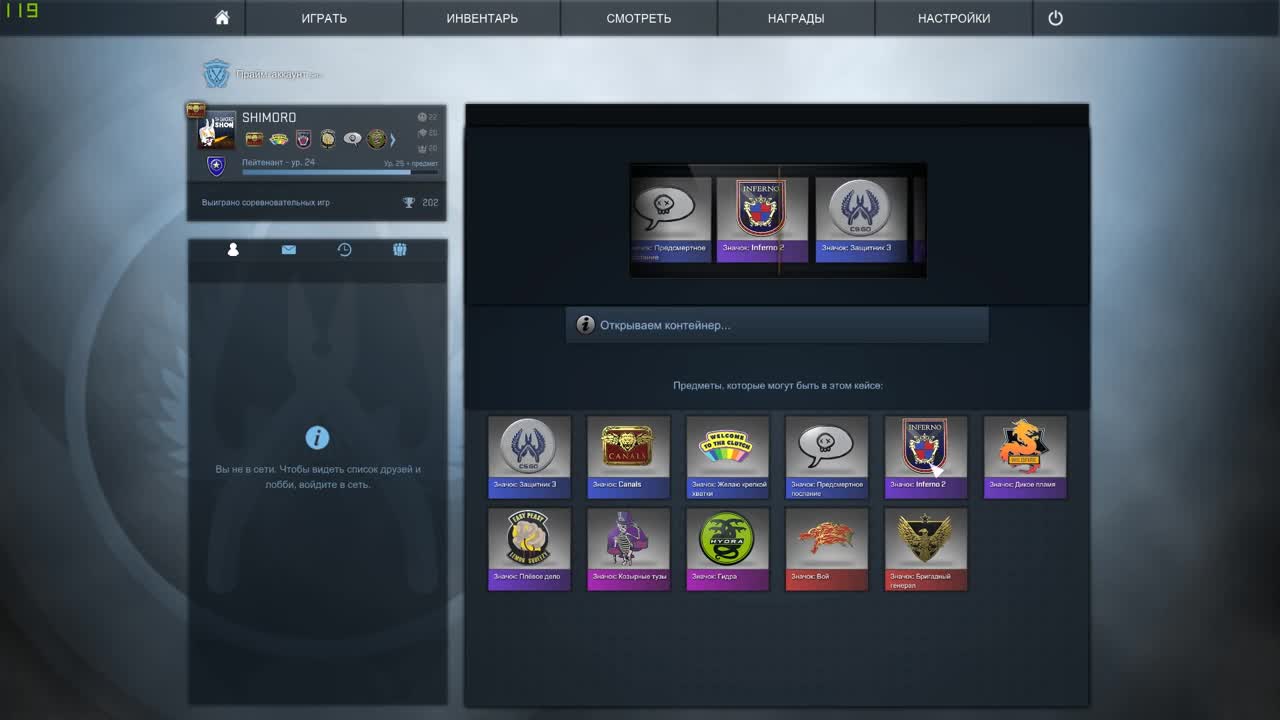Image resolution: width=1280 pixels, height=720 pixels.
Task: Click the Inferno pin in profile badges
Action: coord(303,139)
